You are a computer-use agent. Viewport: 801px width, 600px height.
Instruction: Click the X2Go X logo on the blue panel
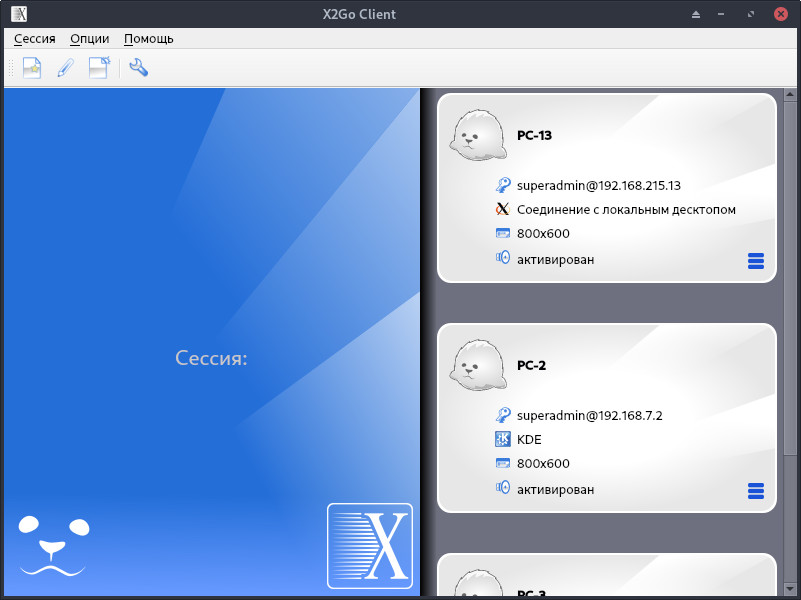pos(370,546)
